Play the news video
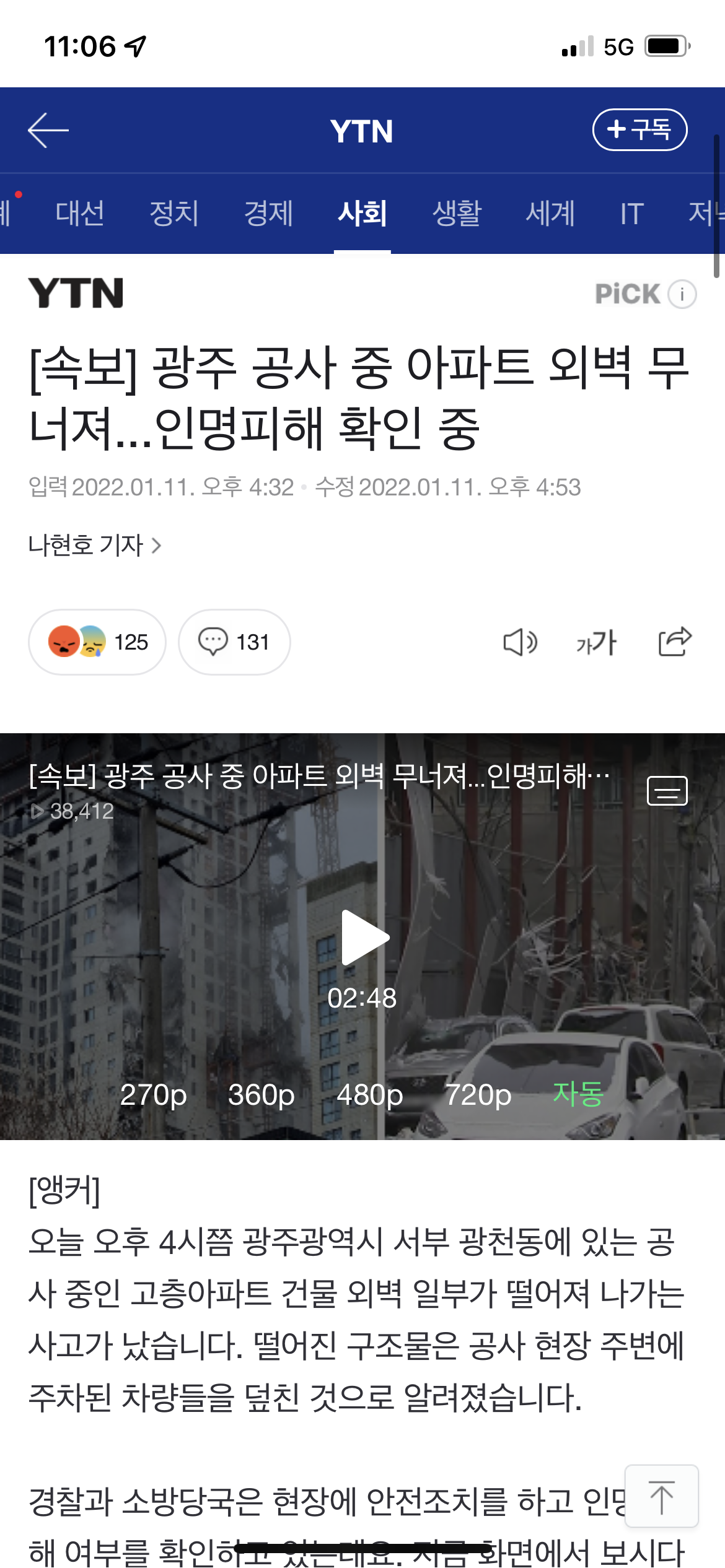The height and width of the screenshot is (1568, 725). click(364, 937)
